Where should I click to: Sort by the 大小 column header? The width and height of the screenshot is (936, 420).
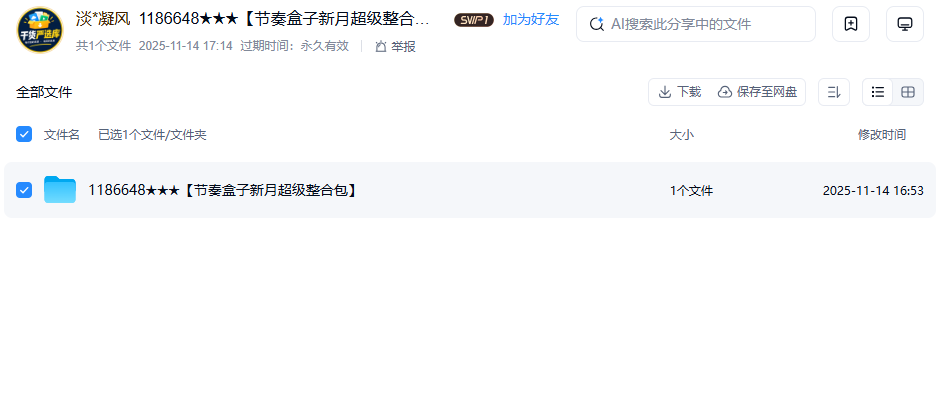point(681,135)
